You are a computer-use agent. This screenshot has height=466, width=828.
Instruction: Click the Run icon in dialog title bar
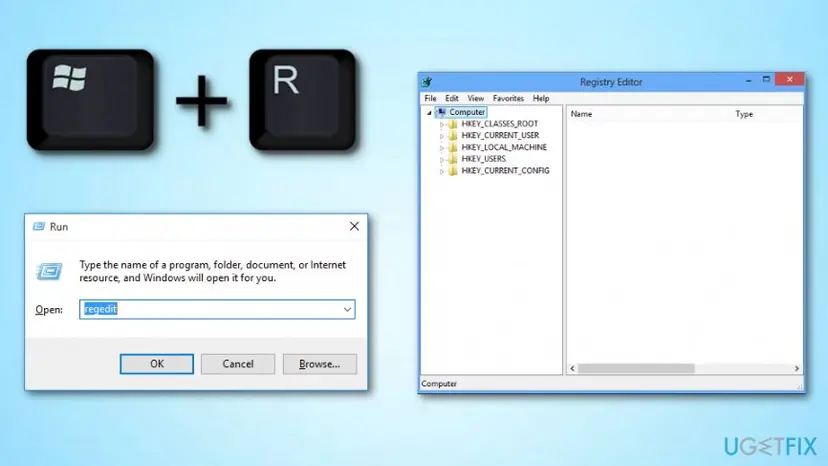click(39, 227)
